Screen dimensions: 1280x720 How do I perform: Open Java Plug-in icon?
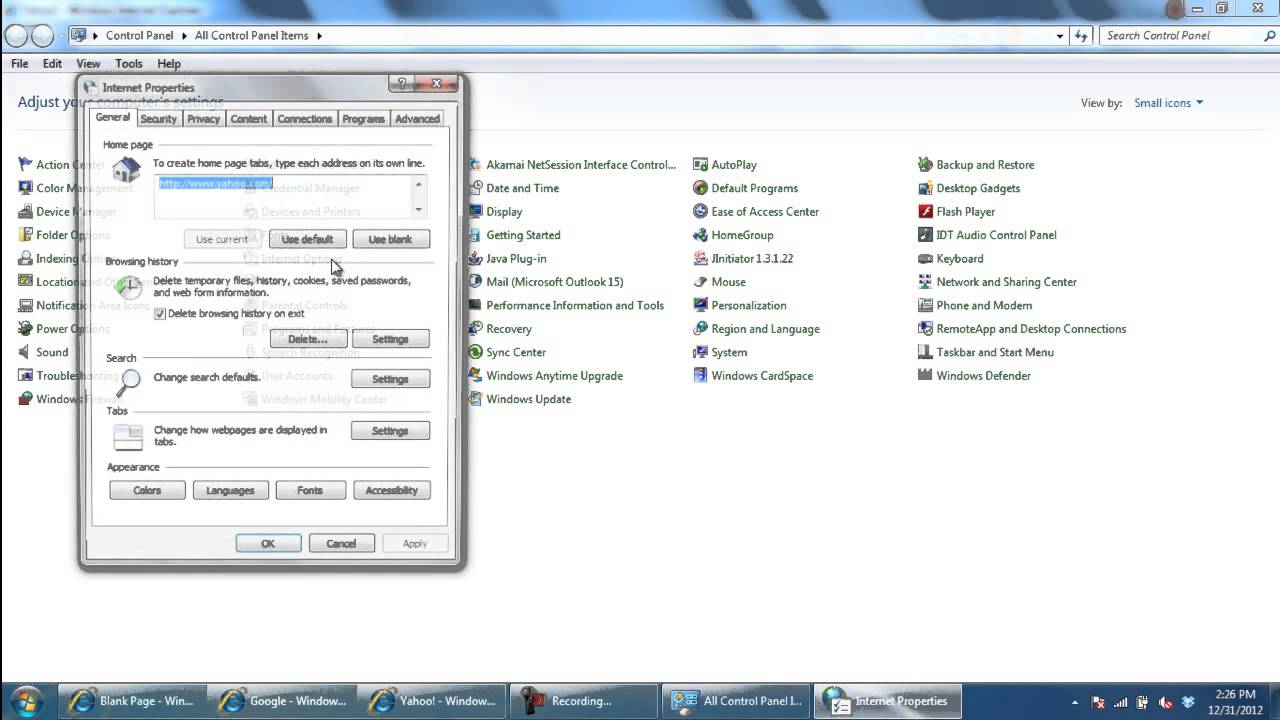tap(508, 258)
